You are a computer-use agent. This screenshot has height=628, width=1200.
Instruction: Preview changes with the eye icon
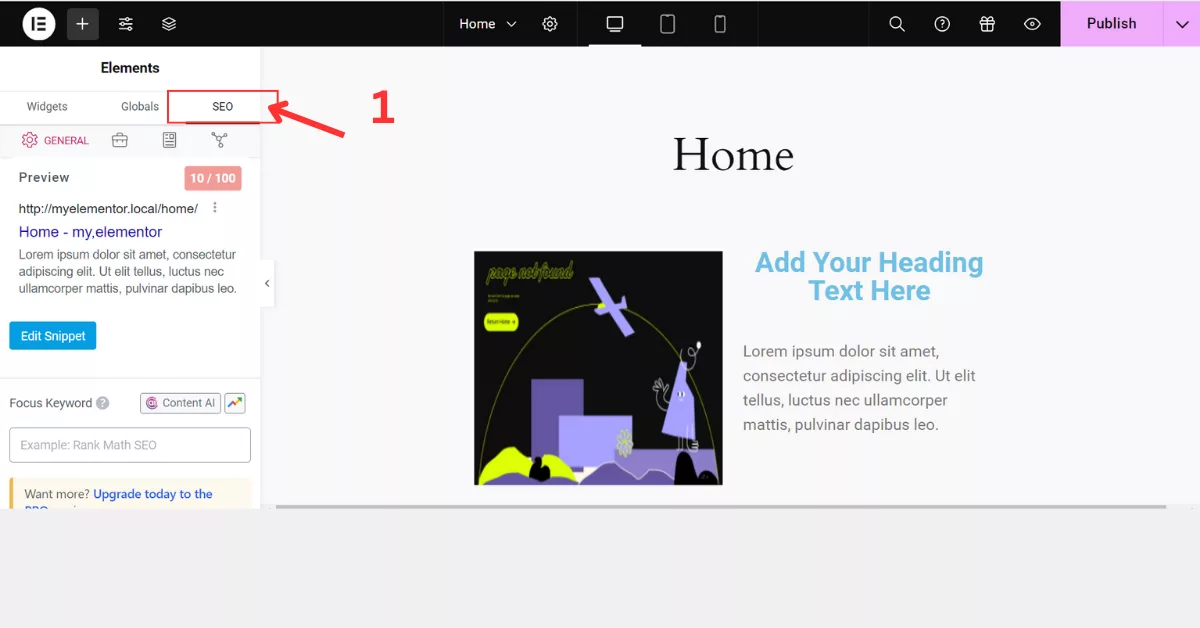pos(1033,24)
